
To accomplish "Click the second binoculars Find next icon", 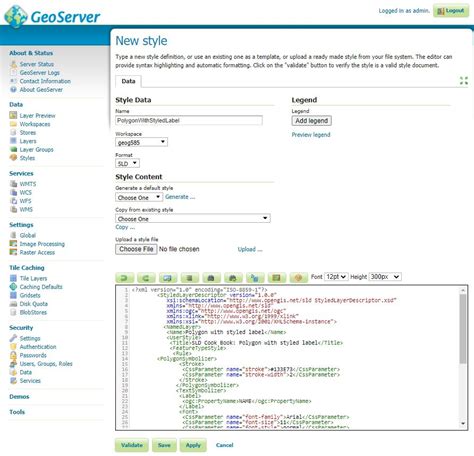I will click(x=233, y=277).
